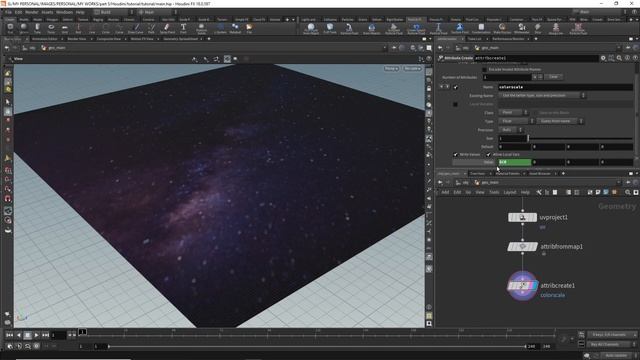Select the attribcreate1 node
Screen dimensions: 640x360
pyautogui.click(x=522, y=286)
